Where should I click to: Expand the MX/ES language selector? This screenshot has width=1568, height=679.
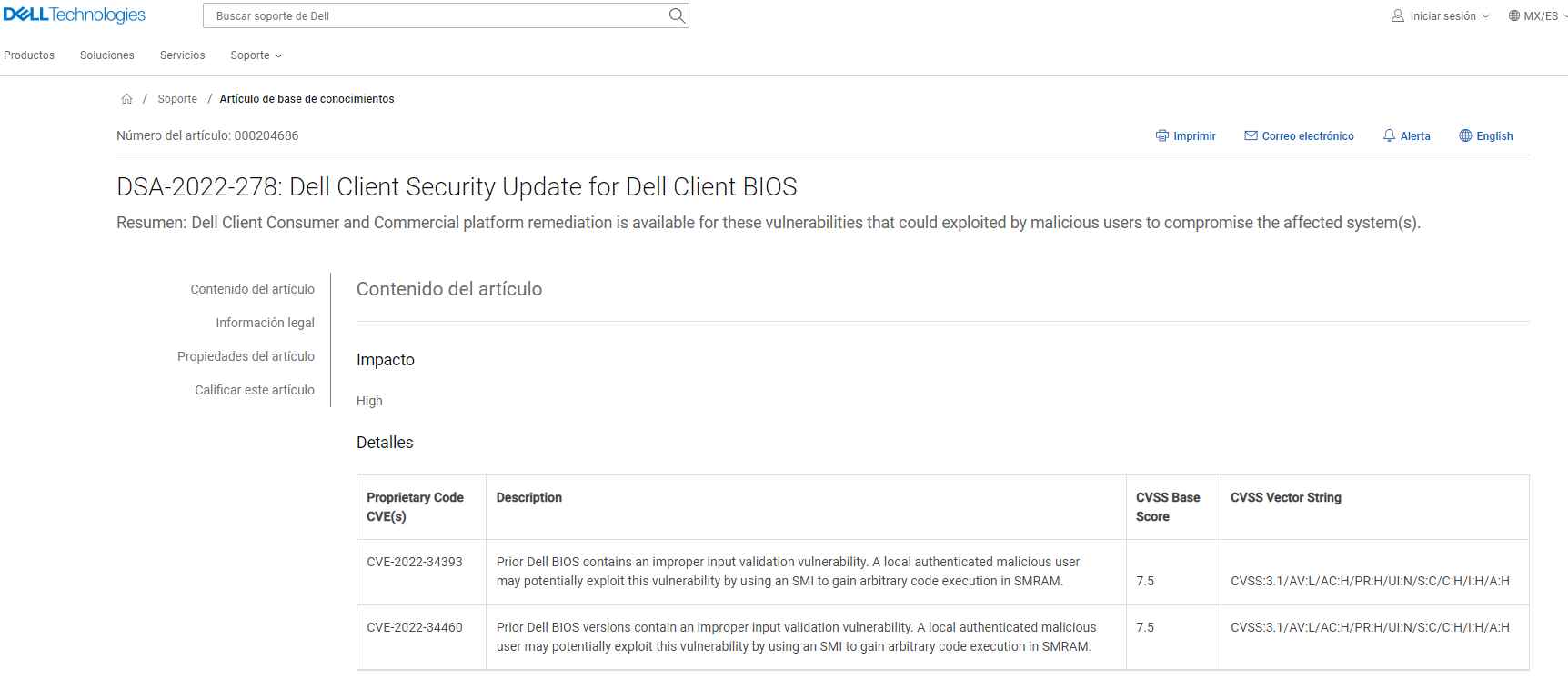(1539, 15)
